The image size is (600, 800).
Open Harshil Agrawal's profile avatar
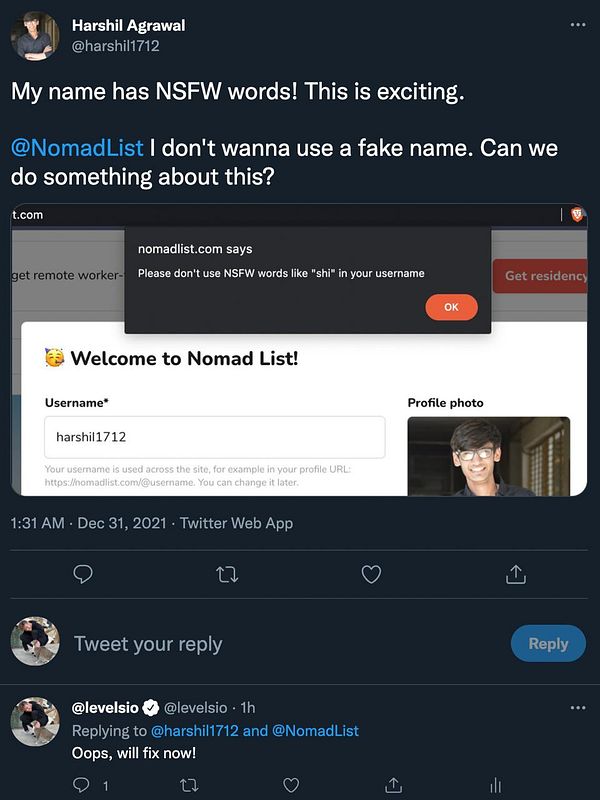35,35
